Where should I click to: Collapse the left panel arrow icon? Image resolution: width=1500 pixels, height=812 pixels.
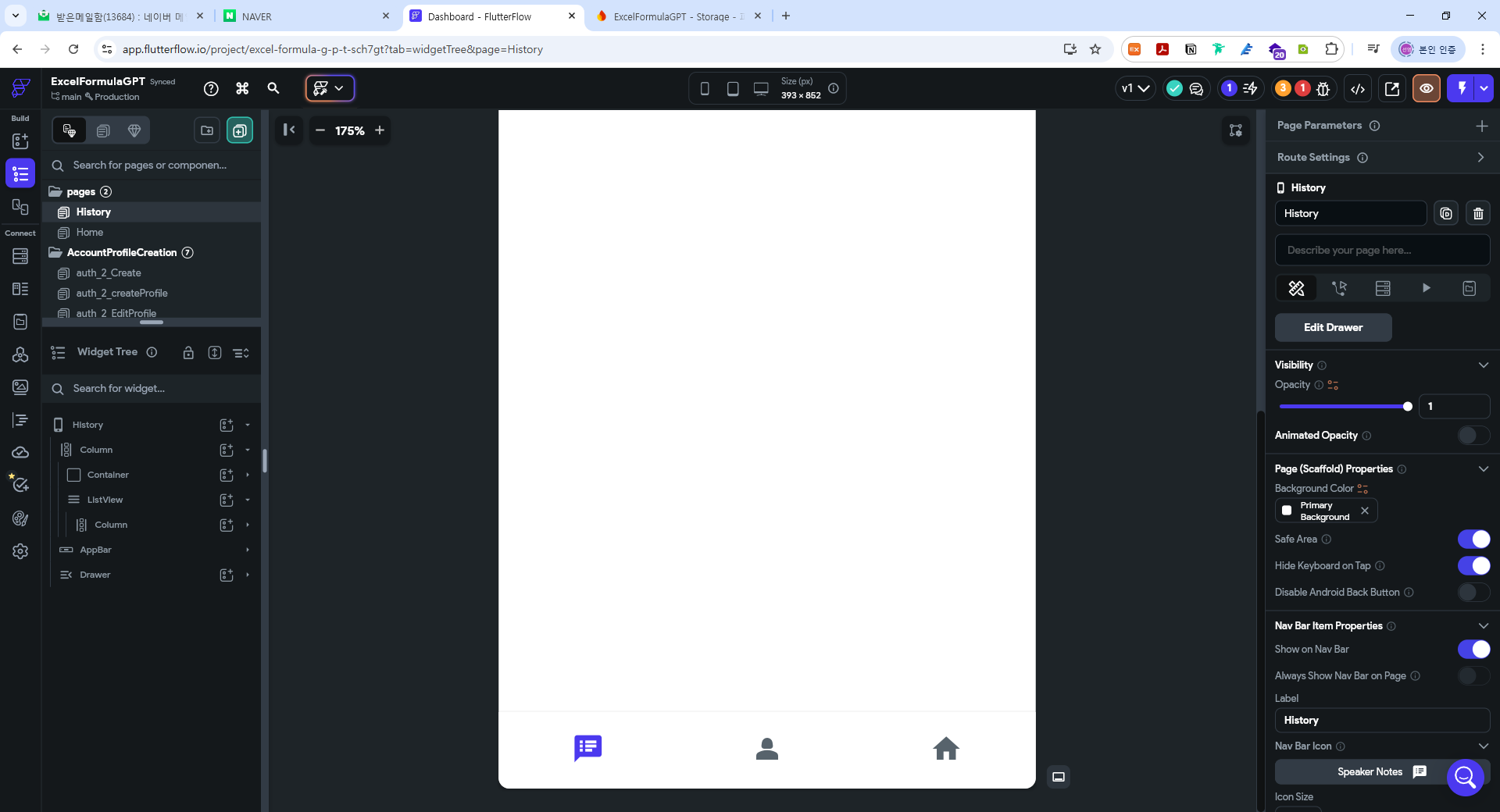pyautogui.click(x=288, y=130)
